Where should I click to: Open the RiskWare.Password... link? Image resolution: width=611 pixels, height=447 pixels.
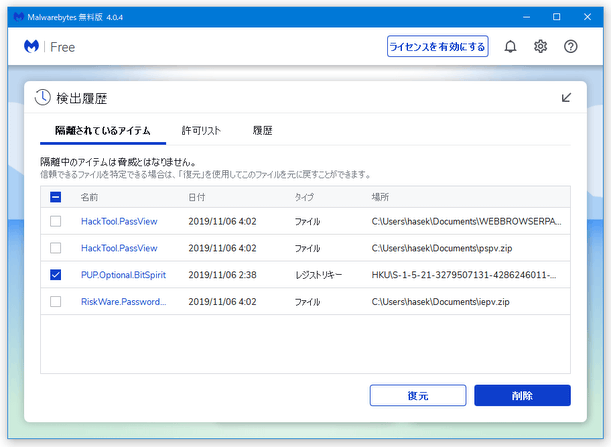[x=124, y=302]
